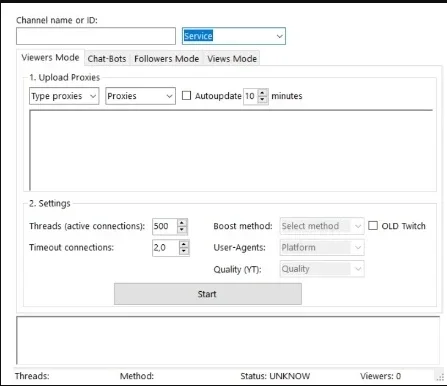Increase Autoupdate minutes with up arrow
Viewport: 447px width, 386px height.
[263, 93]
